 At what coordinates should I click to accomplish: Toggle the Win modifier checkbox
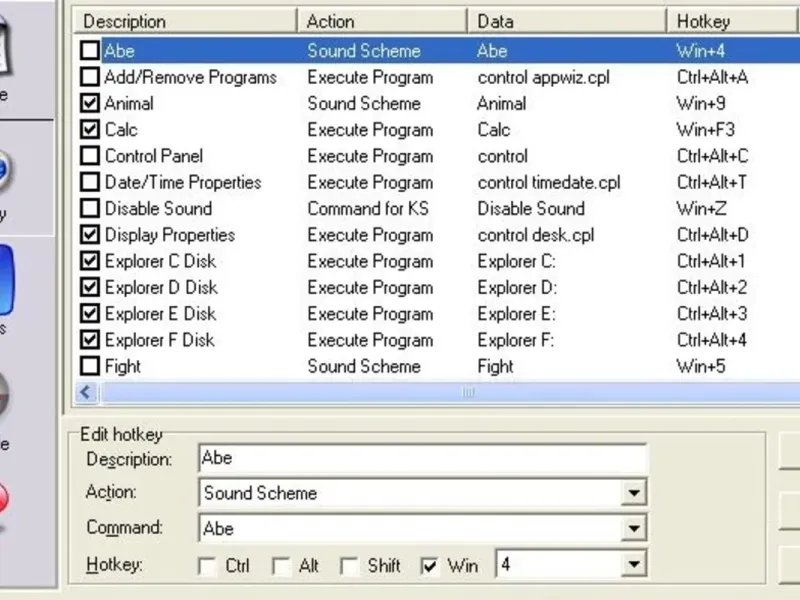coord(430,566)
